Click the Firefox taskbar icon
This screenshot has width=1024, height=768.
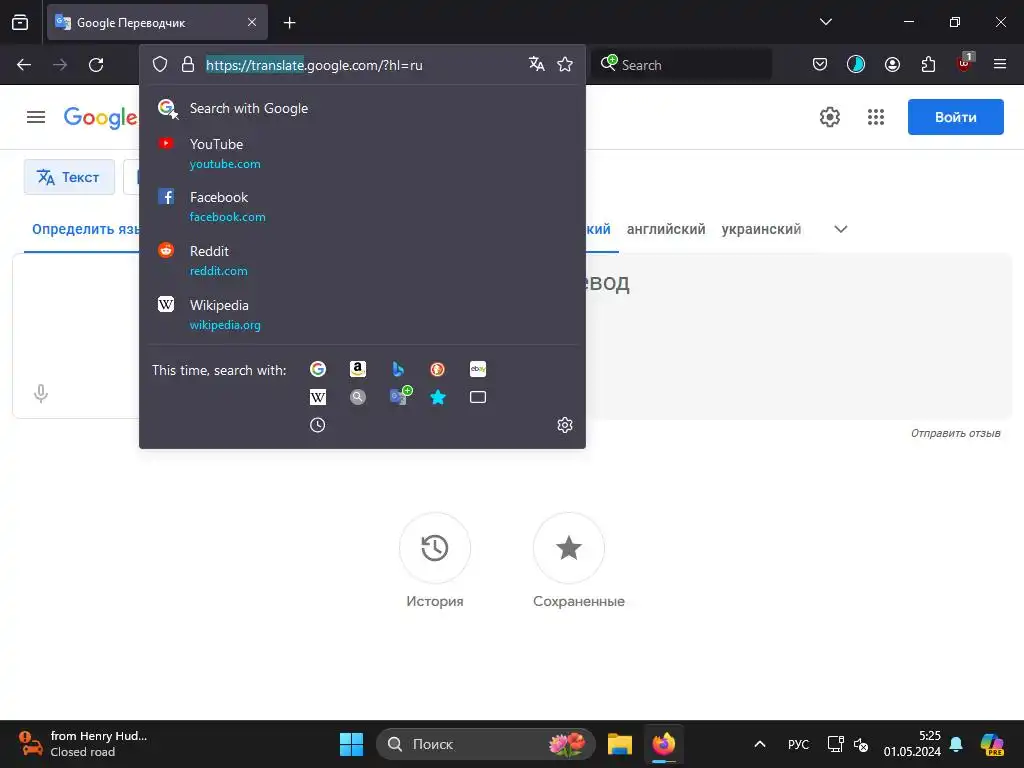click(664, 744)
